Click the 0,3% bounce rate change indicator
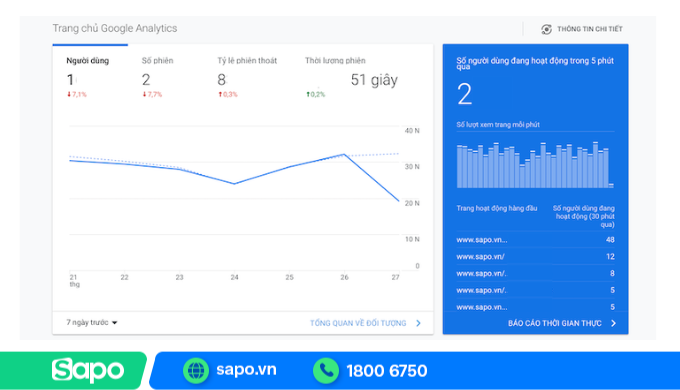Image resolution: width=680 pixels, height=390 pixels. pyautogui.click(x=228, y=94)
